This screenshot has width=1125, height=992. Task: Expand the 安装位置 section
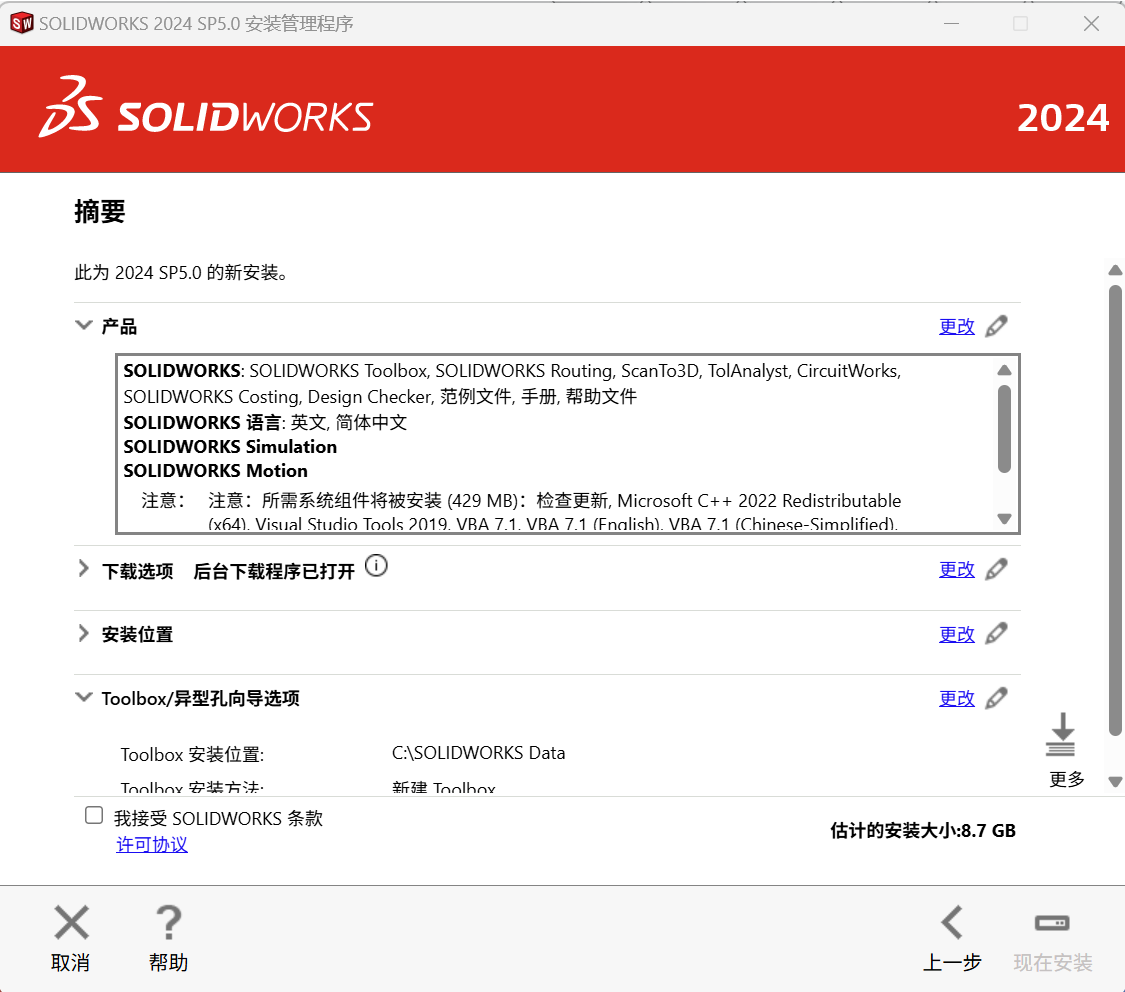(84, 633)
